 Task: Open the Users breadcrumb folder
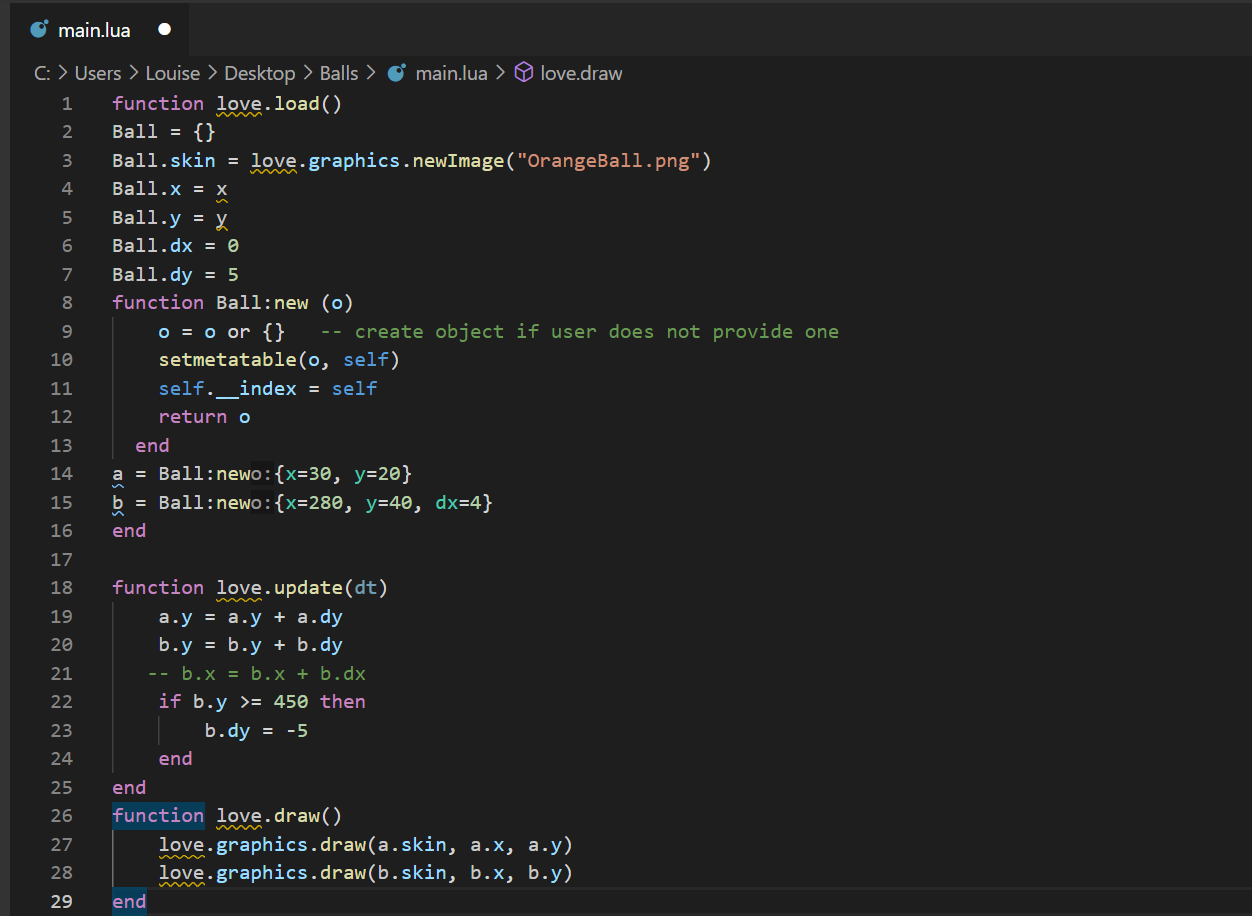click(x=98, y=73)
